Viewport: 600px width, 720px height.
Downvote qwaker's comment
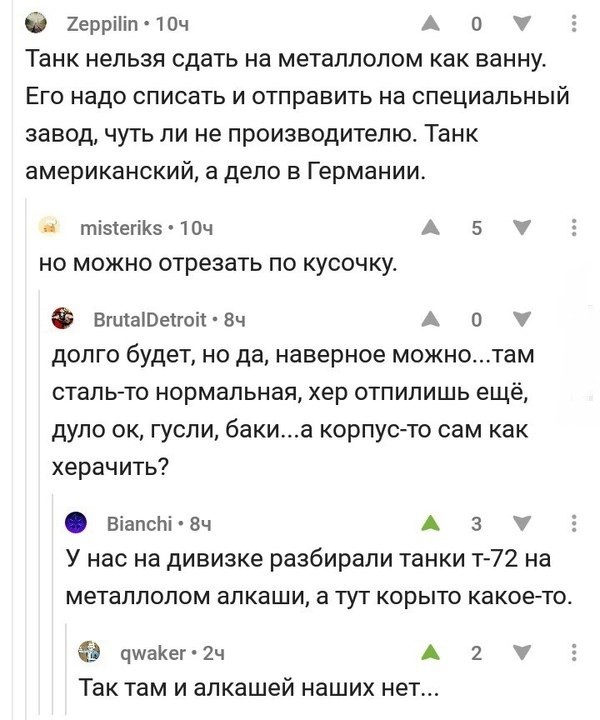pyautogui.click(x=523, y=654)
